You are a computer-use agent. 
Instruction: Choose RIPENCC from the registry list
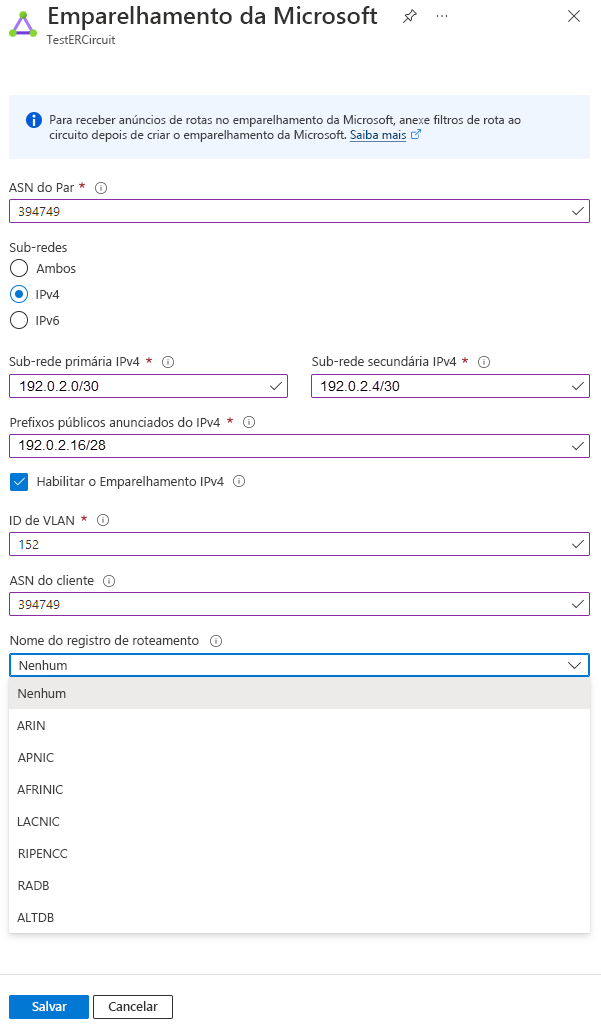point(43,853)
